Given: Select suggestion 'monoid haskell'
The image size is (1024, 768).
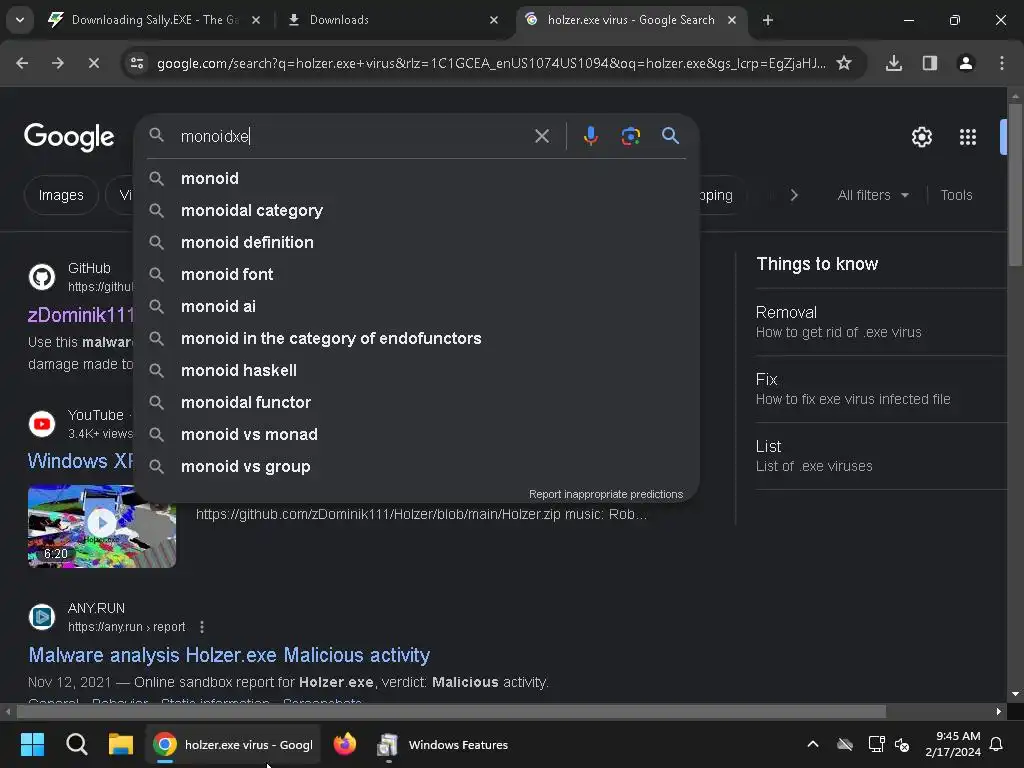Looking at the screenshot, I should coord(416,370).
